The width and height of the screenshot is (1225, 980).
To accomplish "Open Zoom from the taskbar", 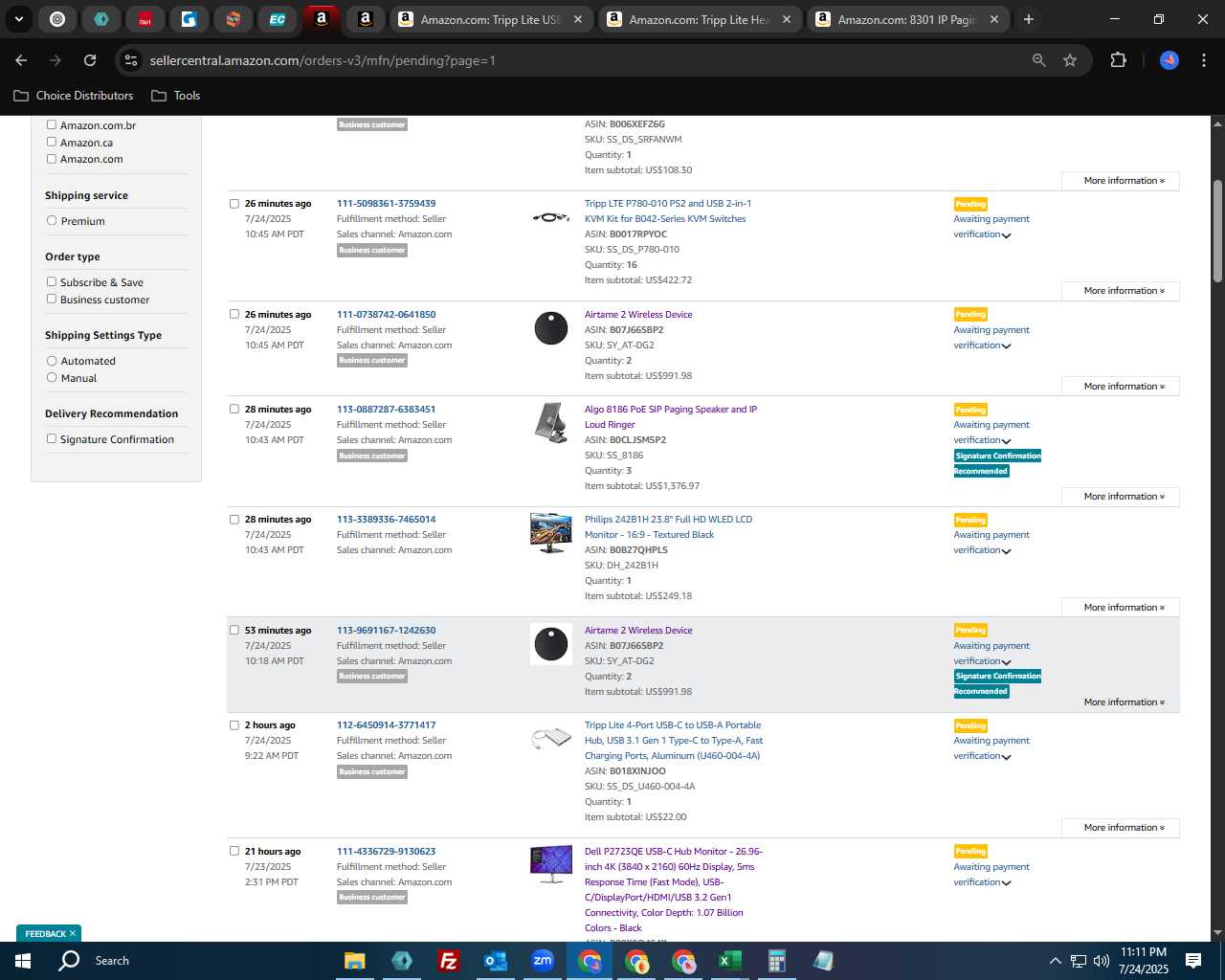I will 543,961.
